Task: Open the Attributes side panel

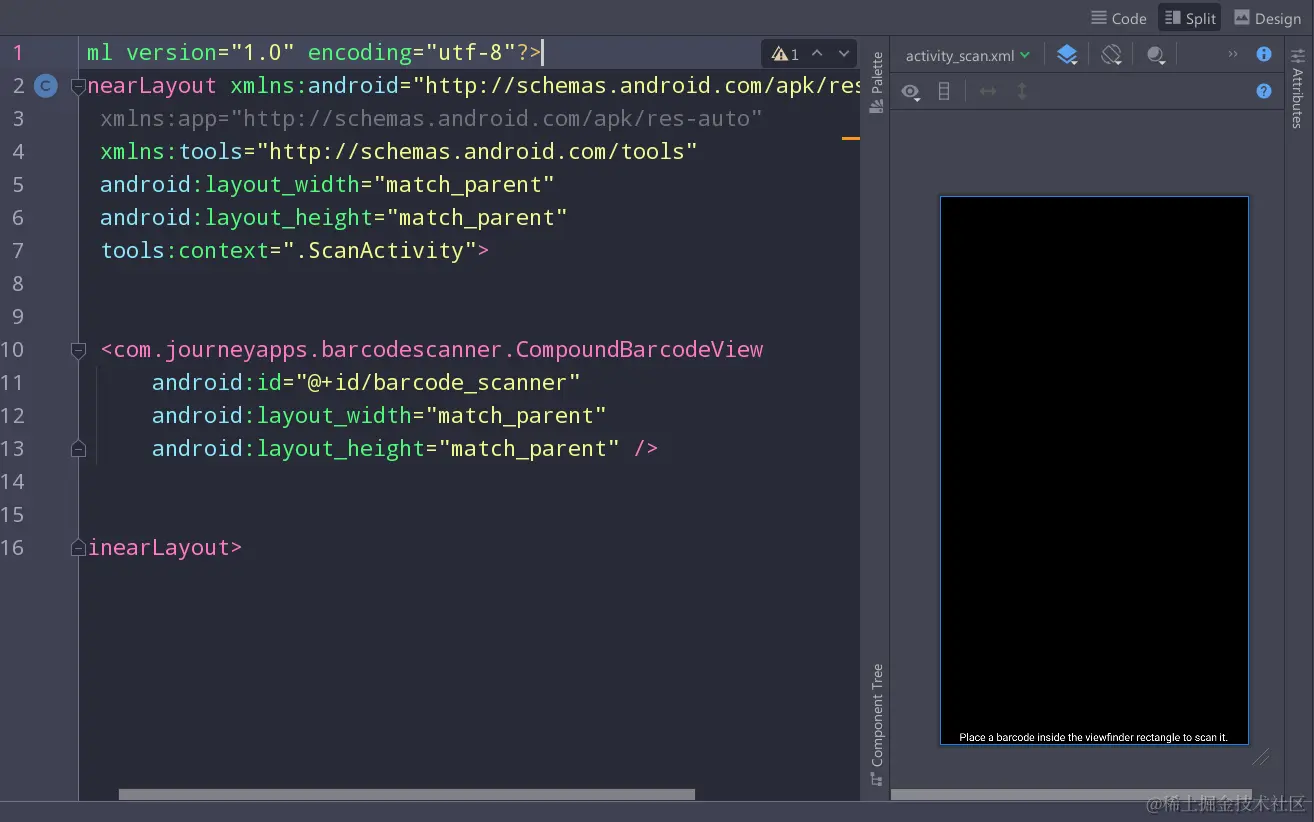Action: coord(1298,88)
